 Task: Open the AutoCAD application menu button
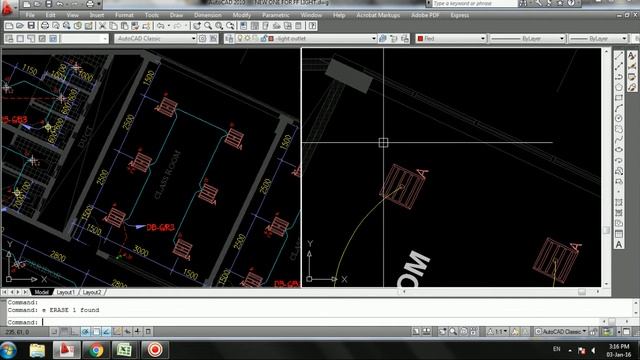pos(7,8)
